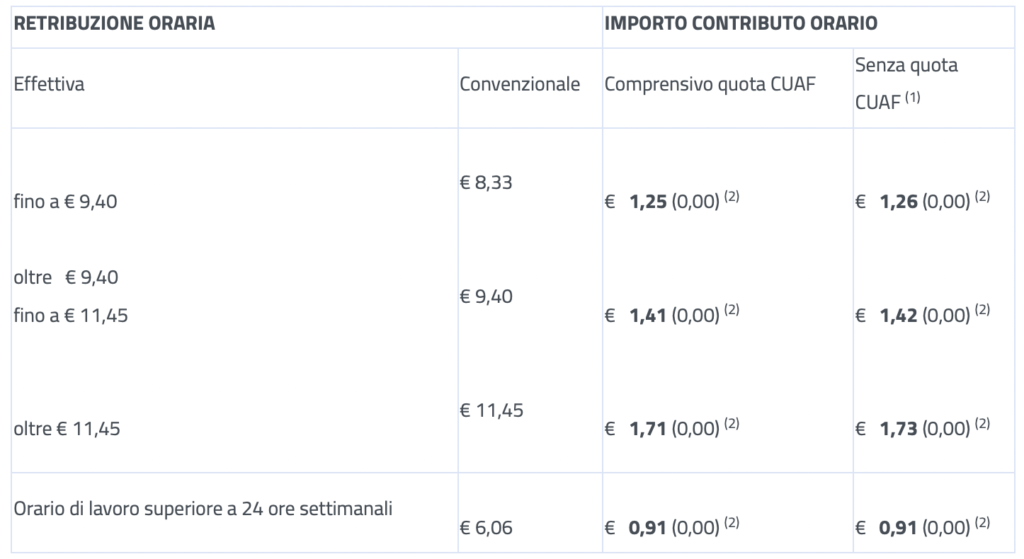Screen dimensions: 1024x559
Task: Select the Effettiva column label
Action: click(49, 84)
